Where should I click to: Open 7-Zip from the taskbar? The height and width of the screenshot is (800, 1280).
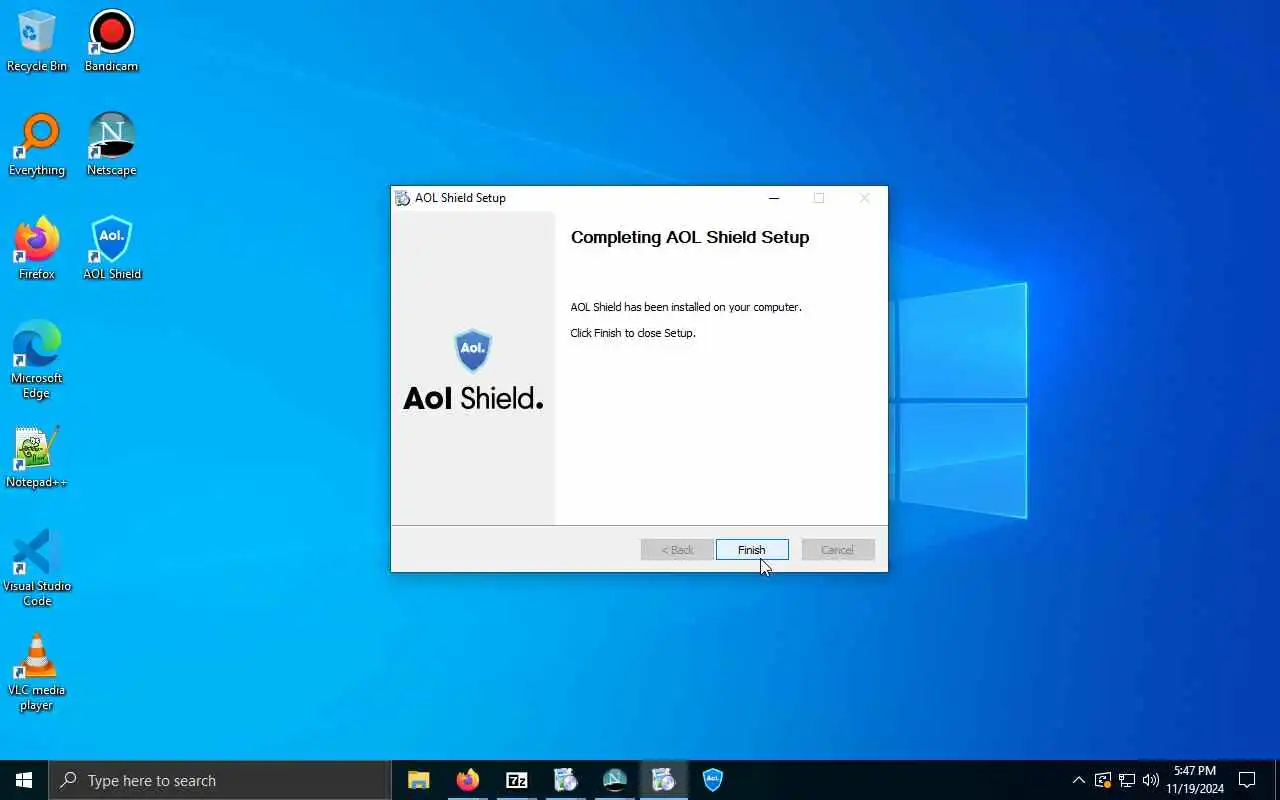517,780
